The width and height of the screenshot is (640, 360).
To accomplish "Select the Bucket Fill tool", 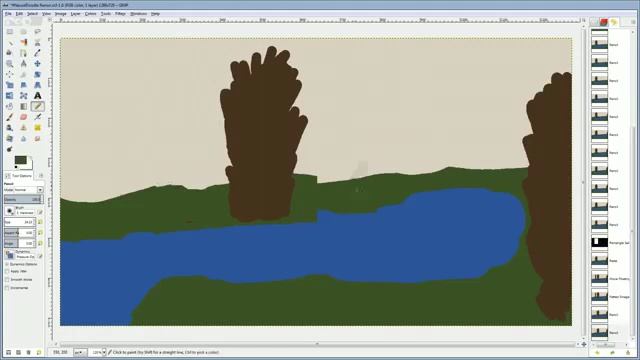I will pos(9,107).
